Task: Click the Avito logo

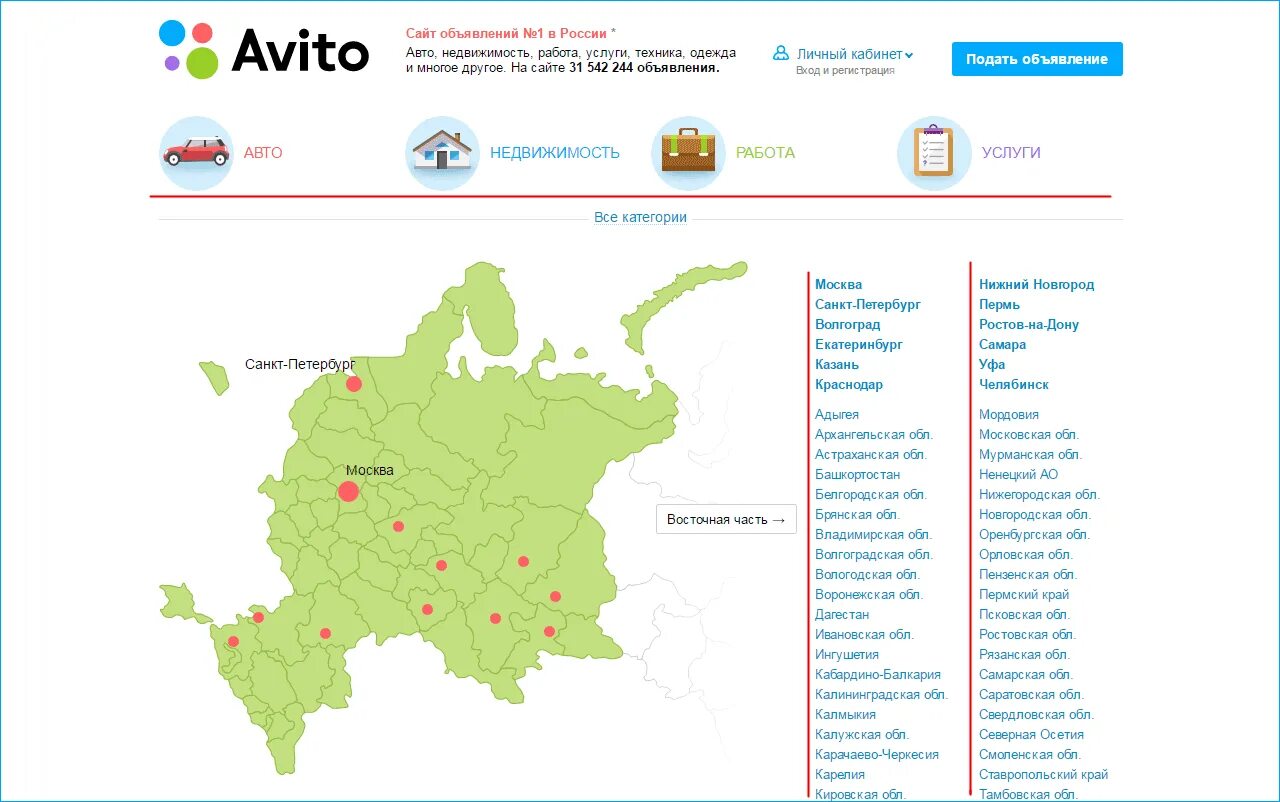Action: tap(264, 49)
